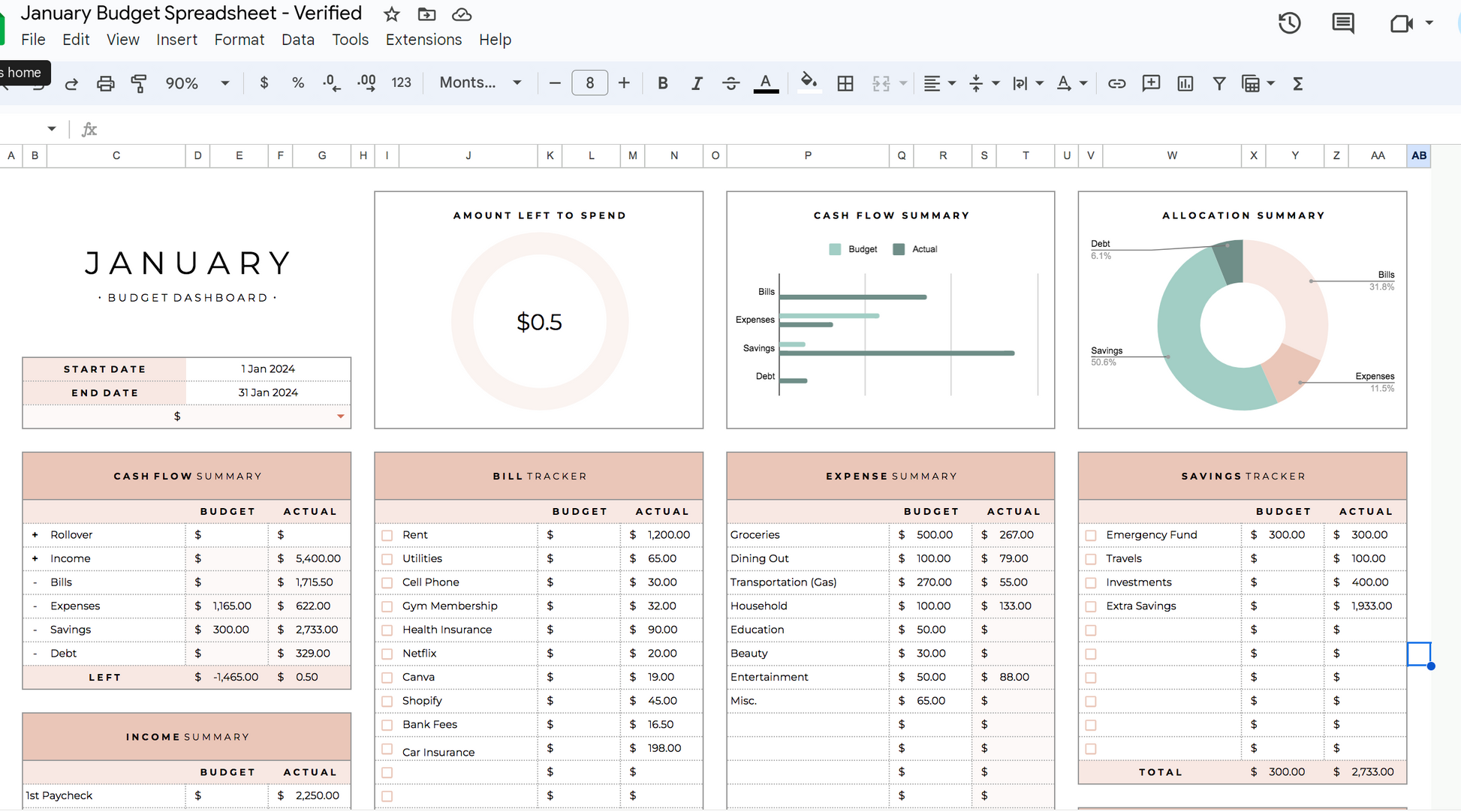Click the paint format roller icon

tap(139, 83)
